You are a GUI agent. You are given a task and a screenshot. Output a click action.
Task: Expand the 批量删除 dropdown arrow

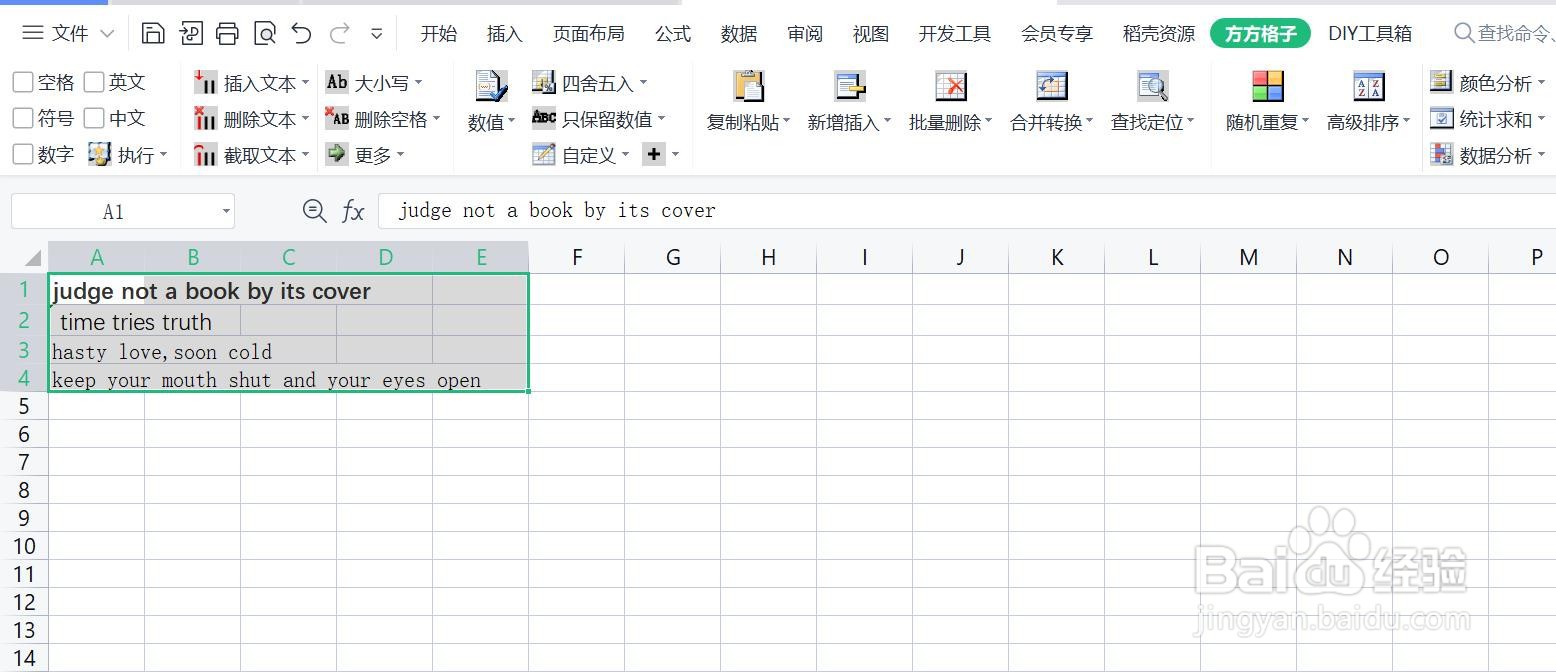pos(988,123)
